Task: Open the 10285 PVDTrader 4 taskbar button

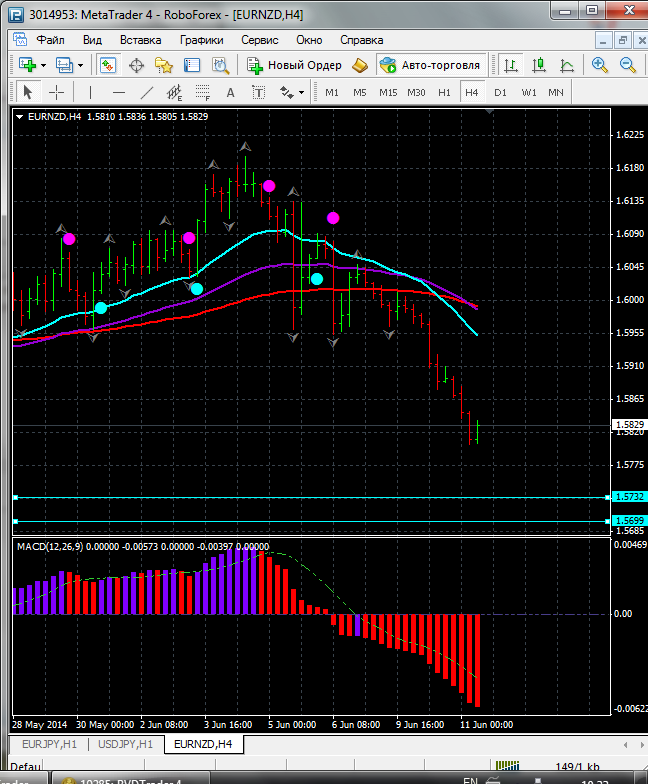Action: [x=130, y=780]
